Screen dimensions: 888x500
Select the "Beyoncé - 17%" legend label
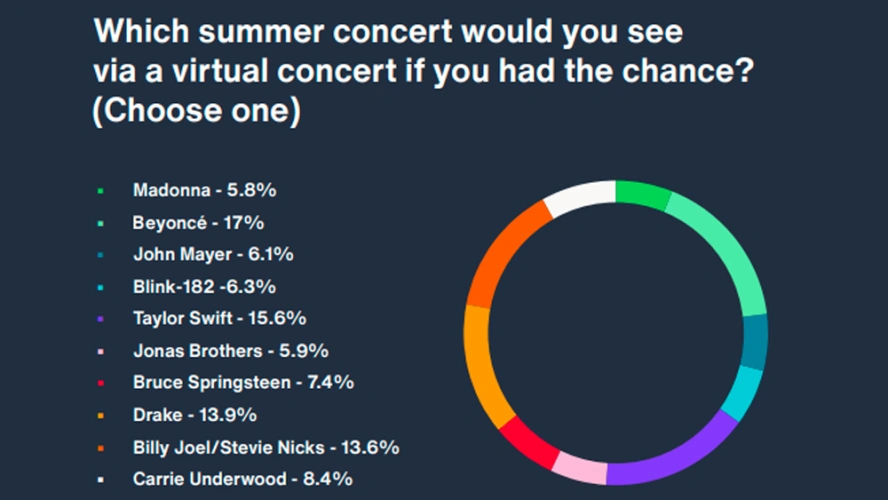[x=198, y=222]
